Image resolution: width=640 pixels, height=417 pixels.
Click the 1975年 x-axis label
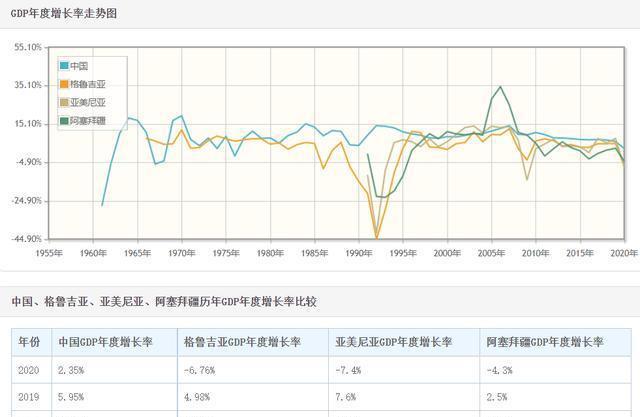coord(226,253)
